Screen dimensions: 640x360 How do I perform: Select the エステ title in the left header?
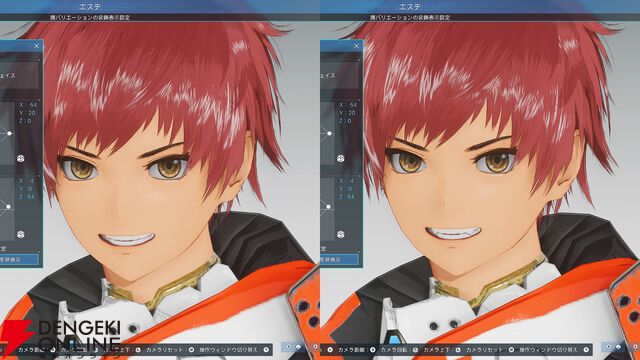pos(90,7)
